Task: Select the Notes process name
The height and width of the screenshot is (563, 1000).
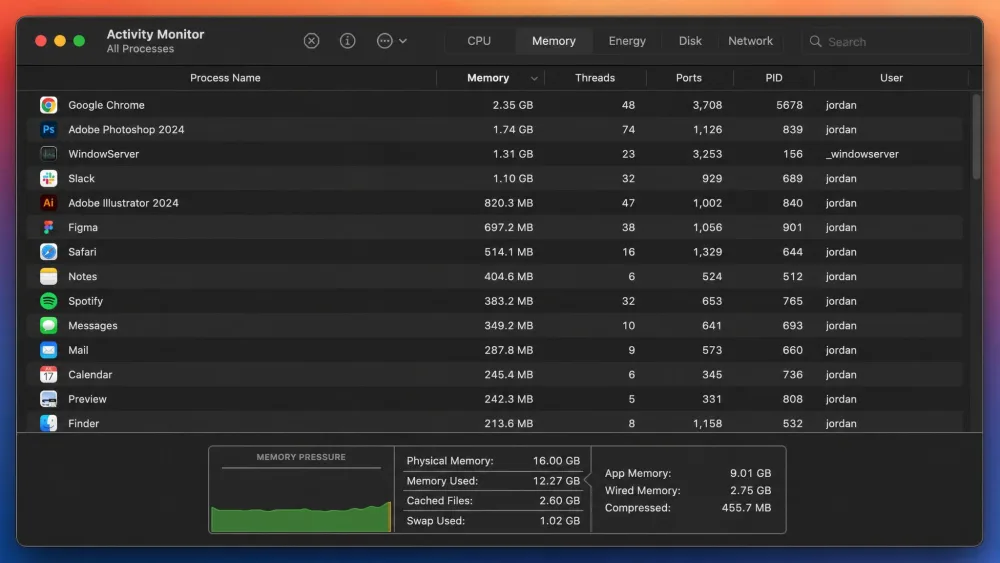Action: point(82,276)
